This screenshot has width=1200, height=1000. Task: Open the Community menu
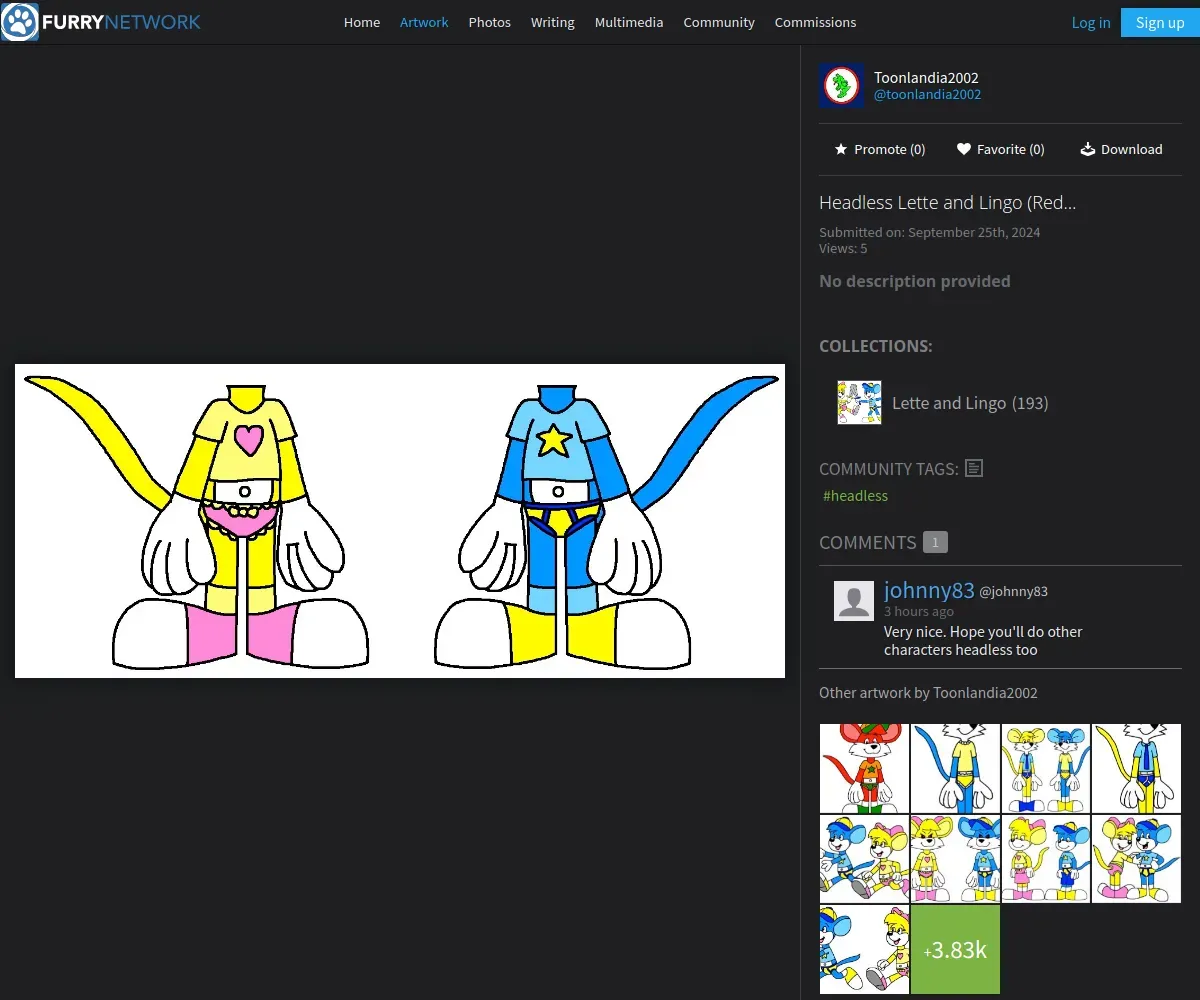coord(719,22)
